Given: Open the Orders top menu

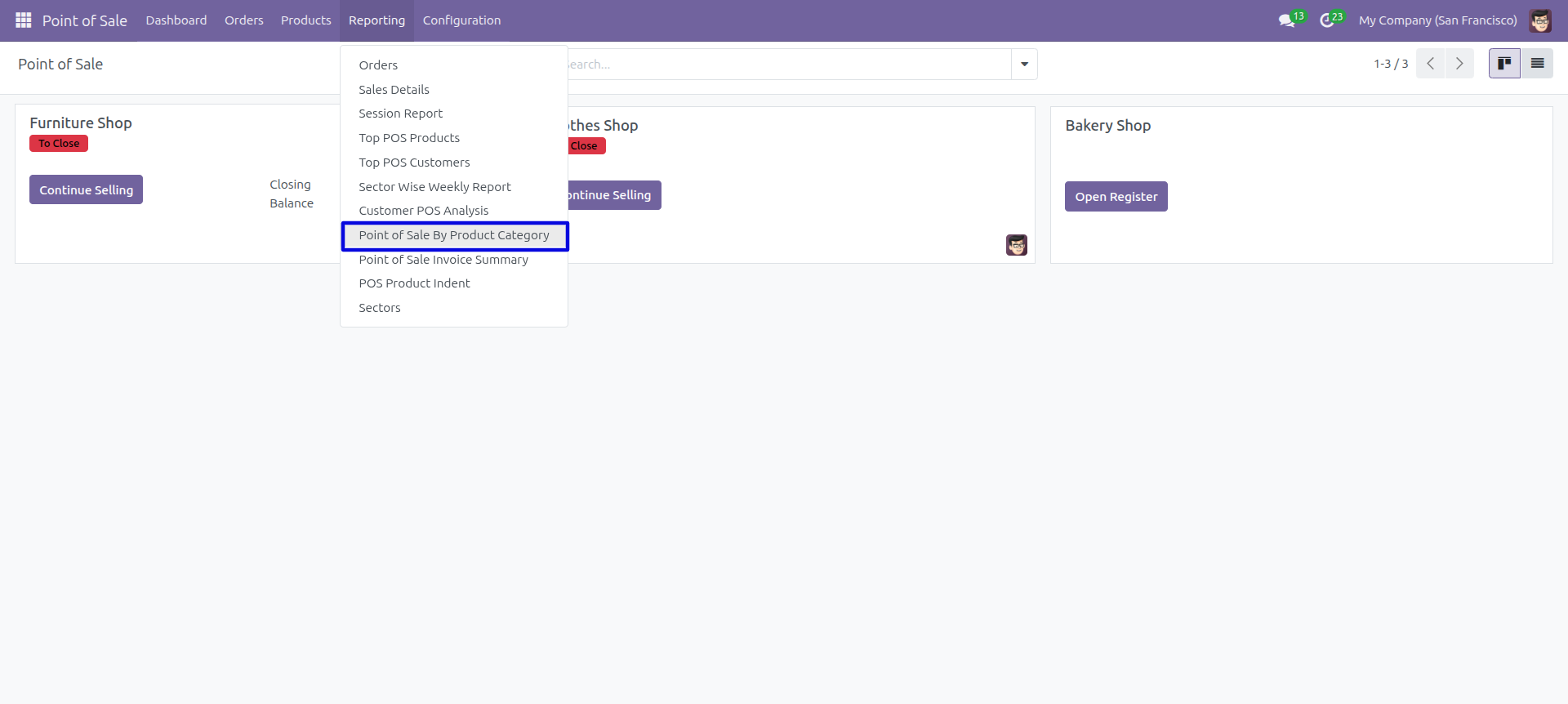Looking at the screenshot, I should pyautogui.click(x=244, y=20).
